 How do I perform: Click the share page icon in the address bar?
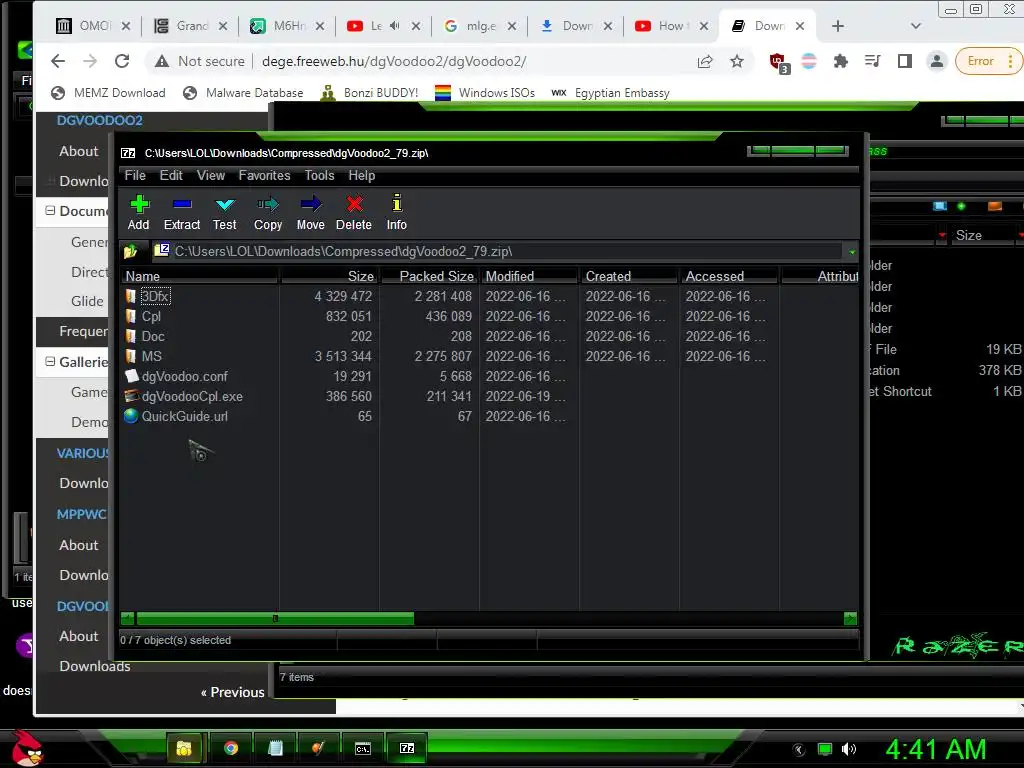(x=705, y=61)
